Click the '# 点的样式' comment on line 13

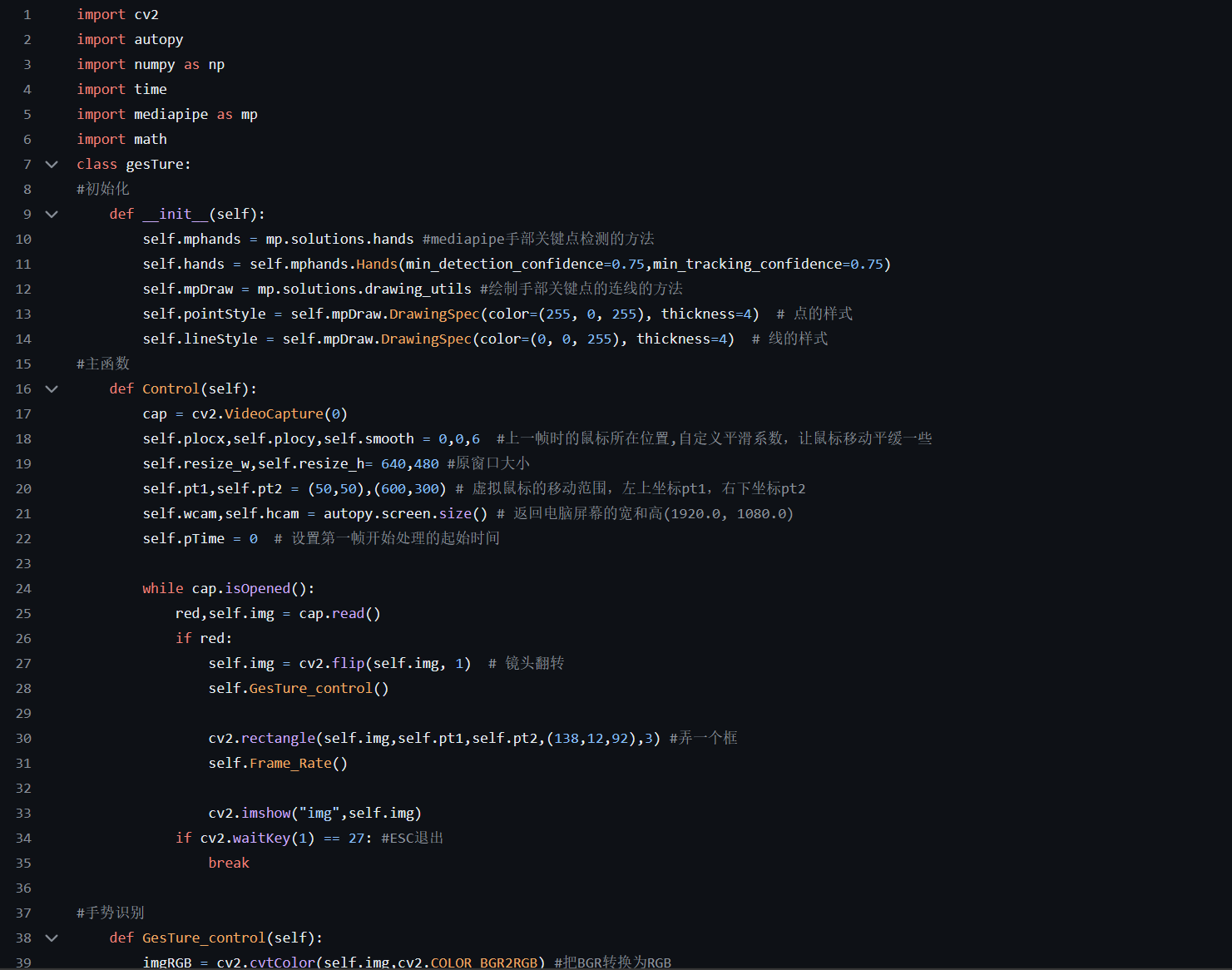click(814, 314)
